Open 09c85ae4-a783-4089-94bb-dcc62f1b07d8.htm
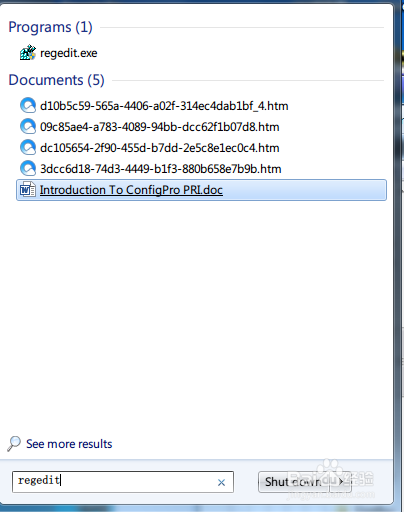 coord(160,127)
